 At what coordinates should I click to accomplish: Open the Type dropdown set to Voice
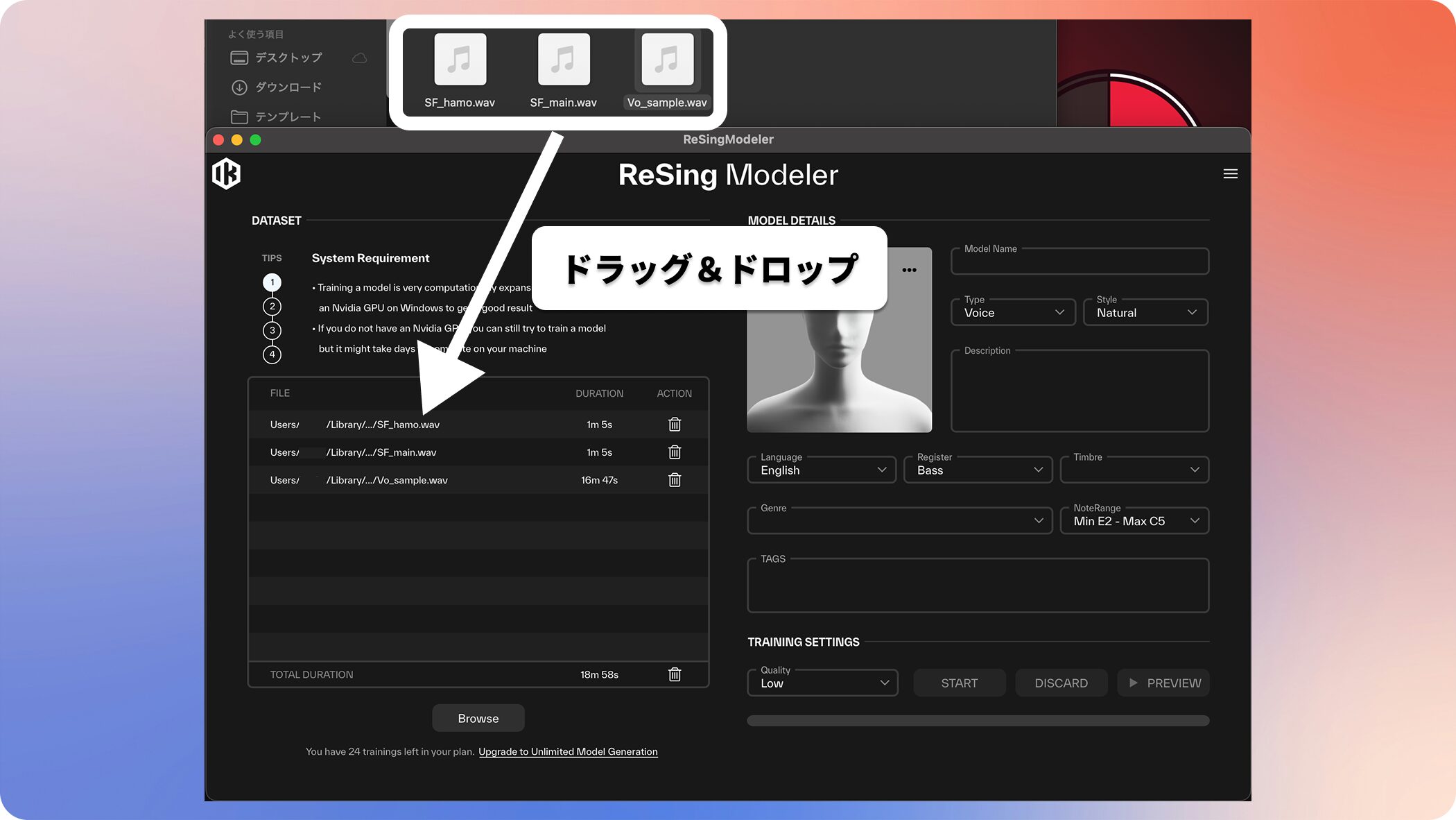click(1012, 312)
